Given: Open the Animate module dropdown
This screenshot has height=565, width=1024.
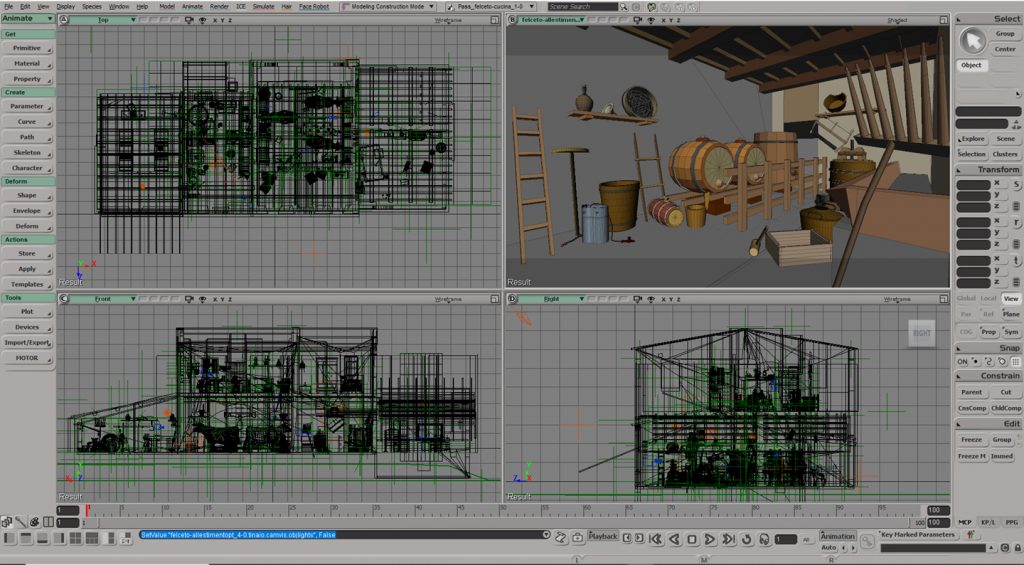Looking at the screenshot, I should coord(28,18).
